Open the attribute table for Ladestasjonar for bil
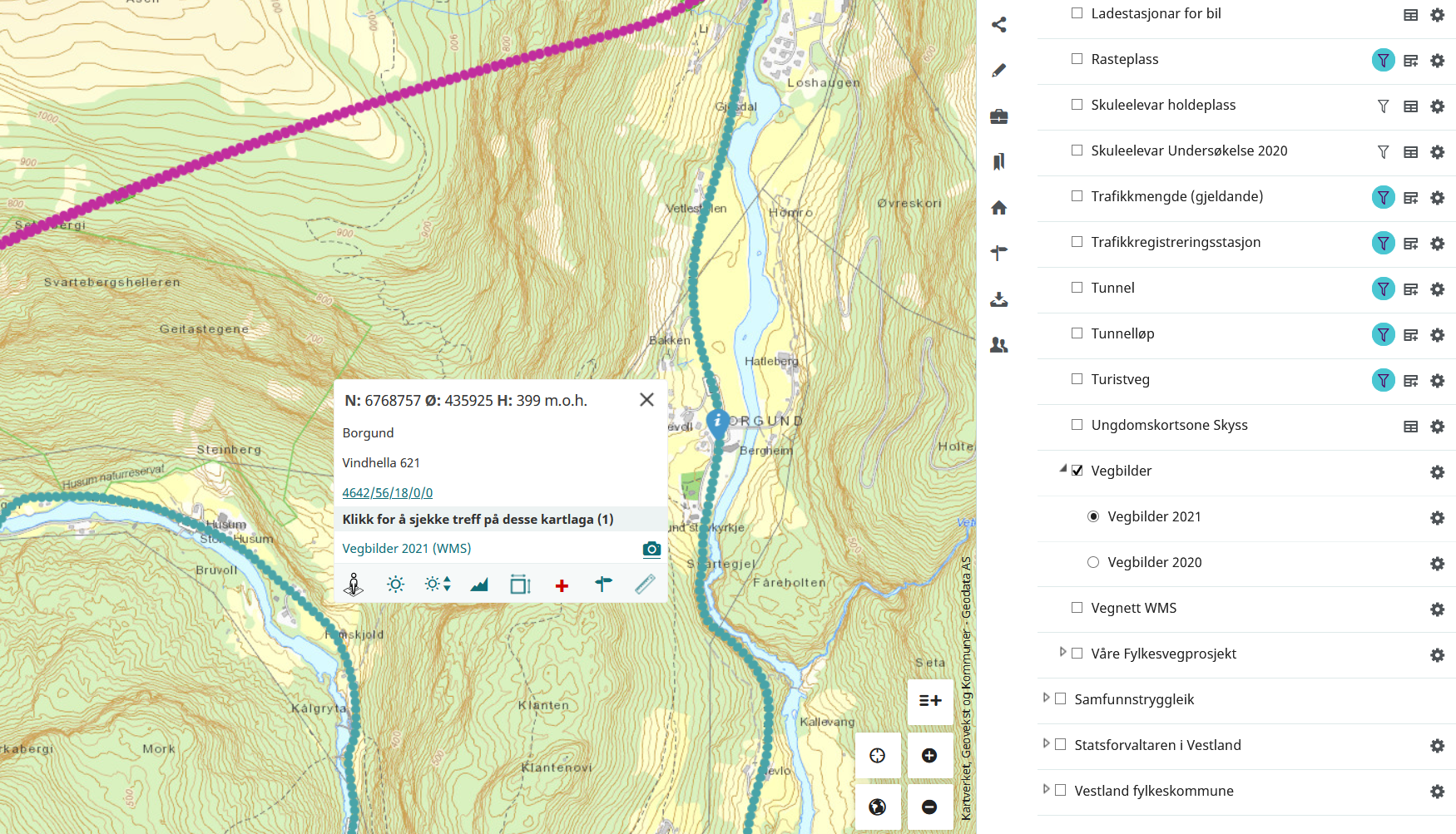 [x=1410, y=15]
